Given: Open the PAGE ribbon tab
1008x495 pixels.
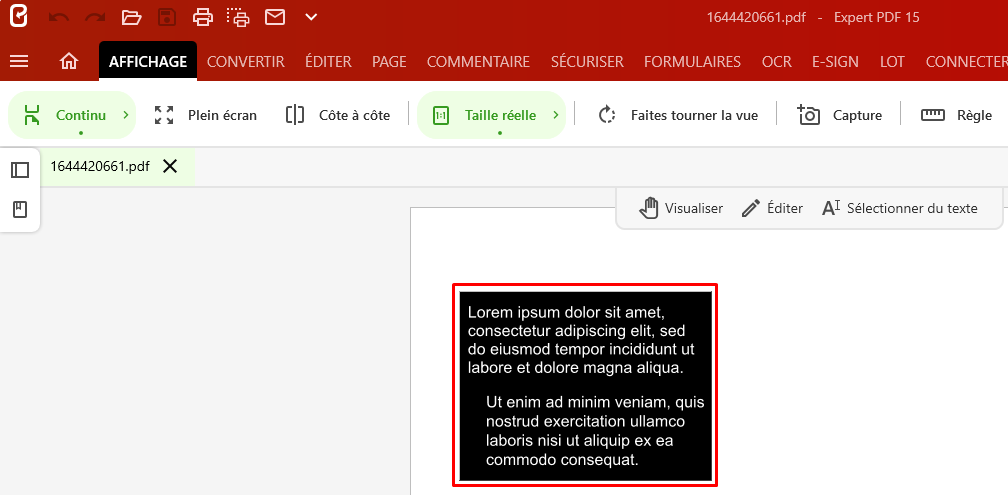Looking at the screenshot, I should pyautogui.click(x=389, y=62).
